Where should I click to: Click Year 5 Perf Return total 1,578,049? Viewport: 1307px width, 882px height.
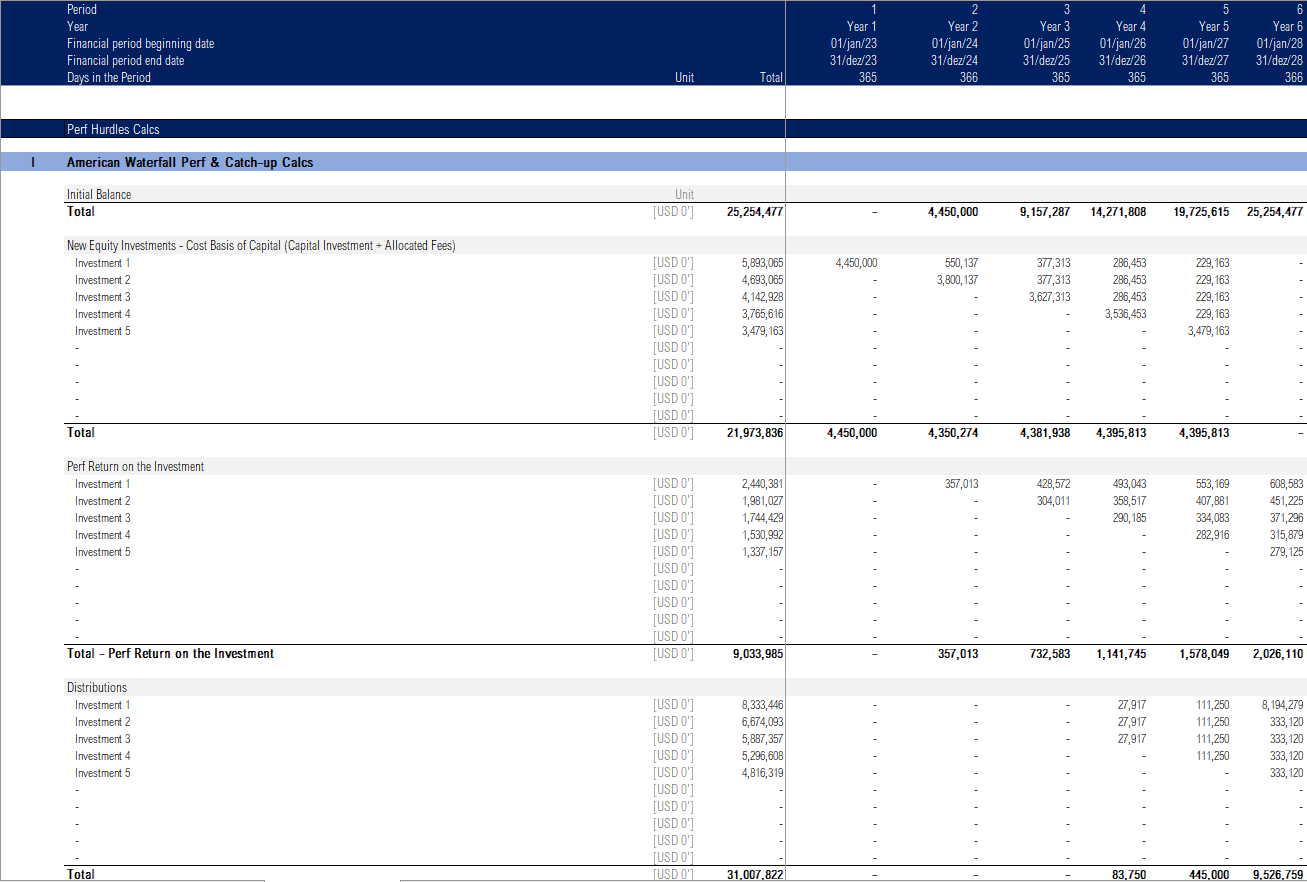tap(1204, 653)
